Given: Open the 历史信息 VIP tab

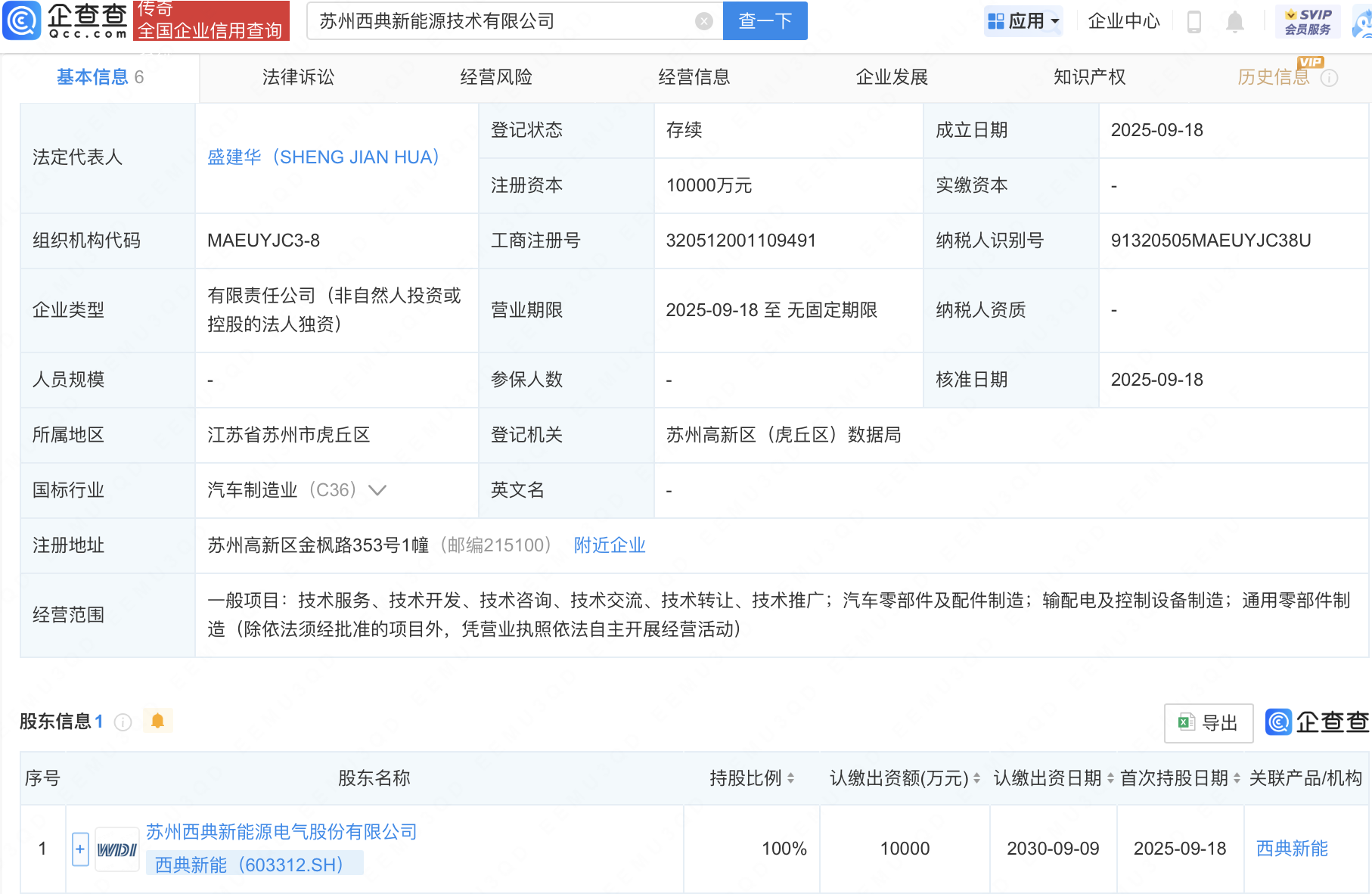Looking at the screenshot, I should pos(1274,77).
